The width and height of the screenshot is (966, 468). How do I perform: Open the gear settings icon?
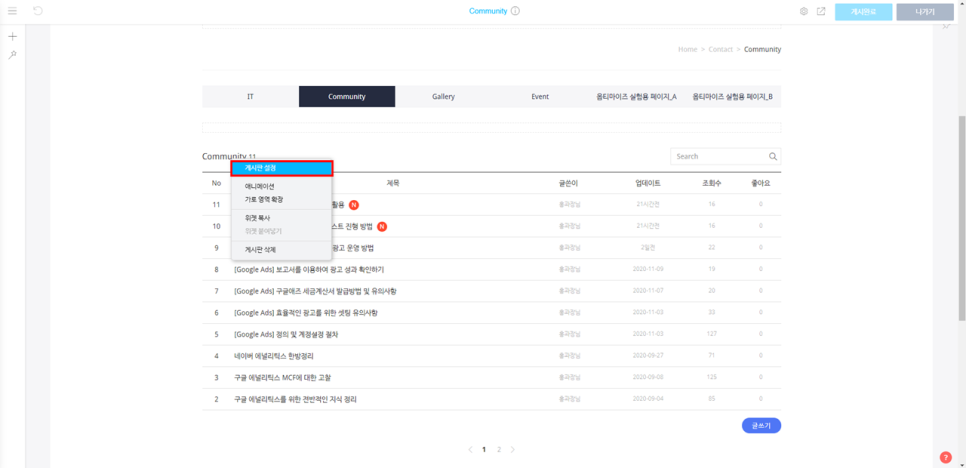click(804, 11)
